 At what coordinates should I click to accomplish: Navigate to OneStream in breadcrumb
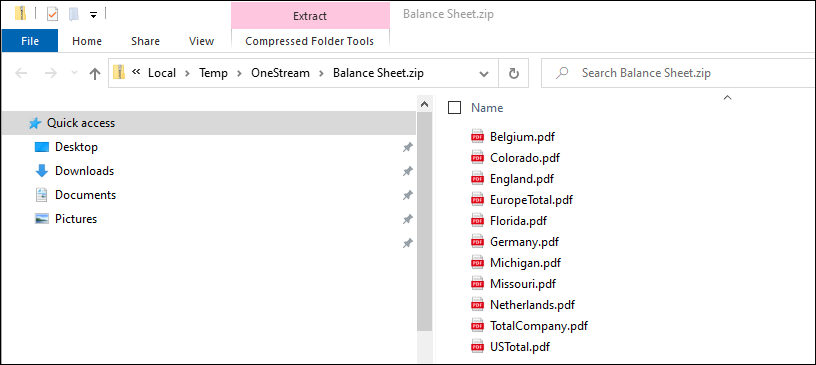[280, 73]
